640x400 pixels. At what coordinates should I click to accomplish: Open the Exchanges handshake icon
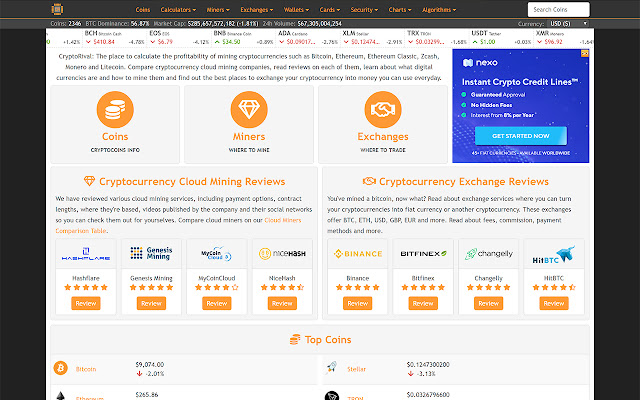[383, 109]
